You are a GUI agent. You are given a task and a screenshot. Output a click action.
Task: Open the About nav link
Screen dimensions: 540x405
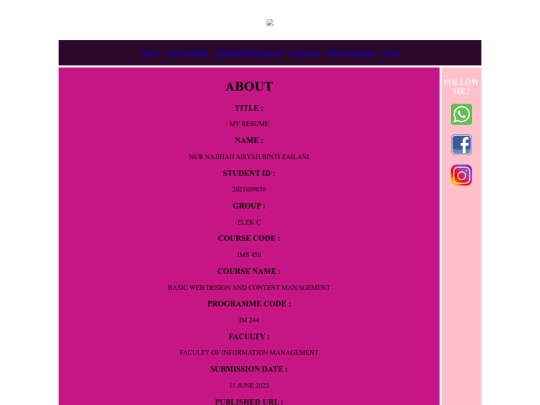click(x=391, y=53)
